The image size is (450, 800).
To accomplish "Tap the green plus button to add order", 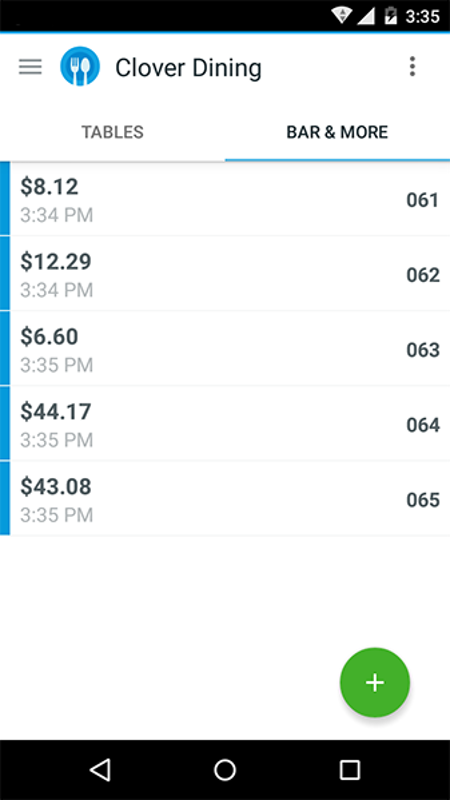I will point(375,683).
